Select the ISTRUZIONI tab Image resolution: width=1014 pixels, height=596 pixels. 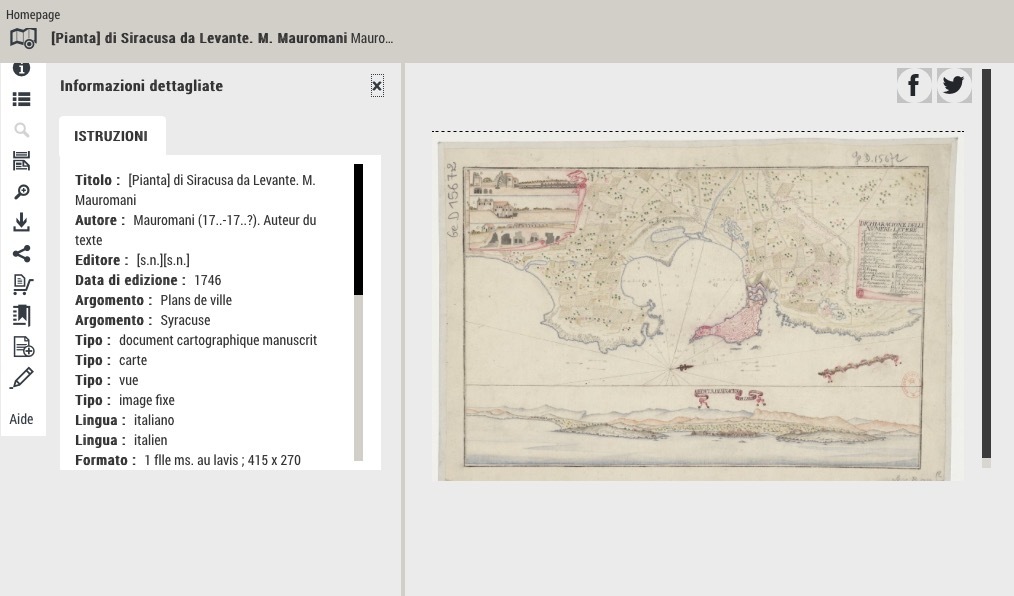[x=111, y=136]
